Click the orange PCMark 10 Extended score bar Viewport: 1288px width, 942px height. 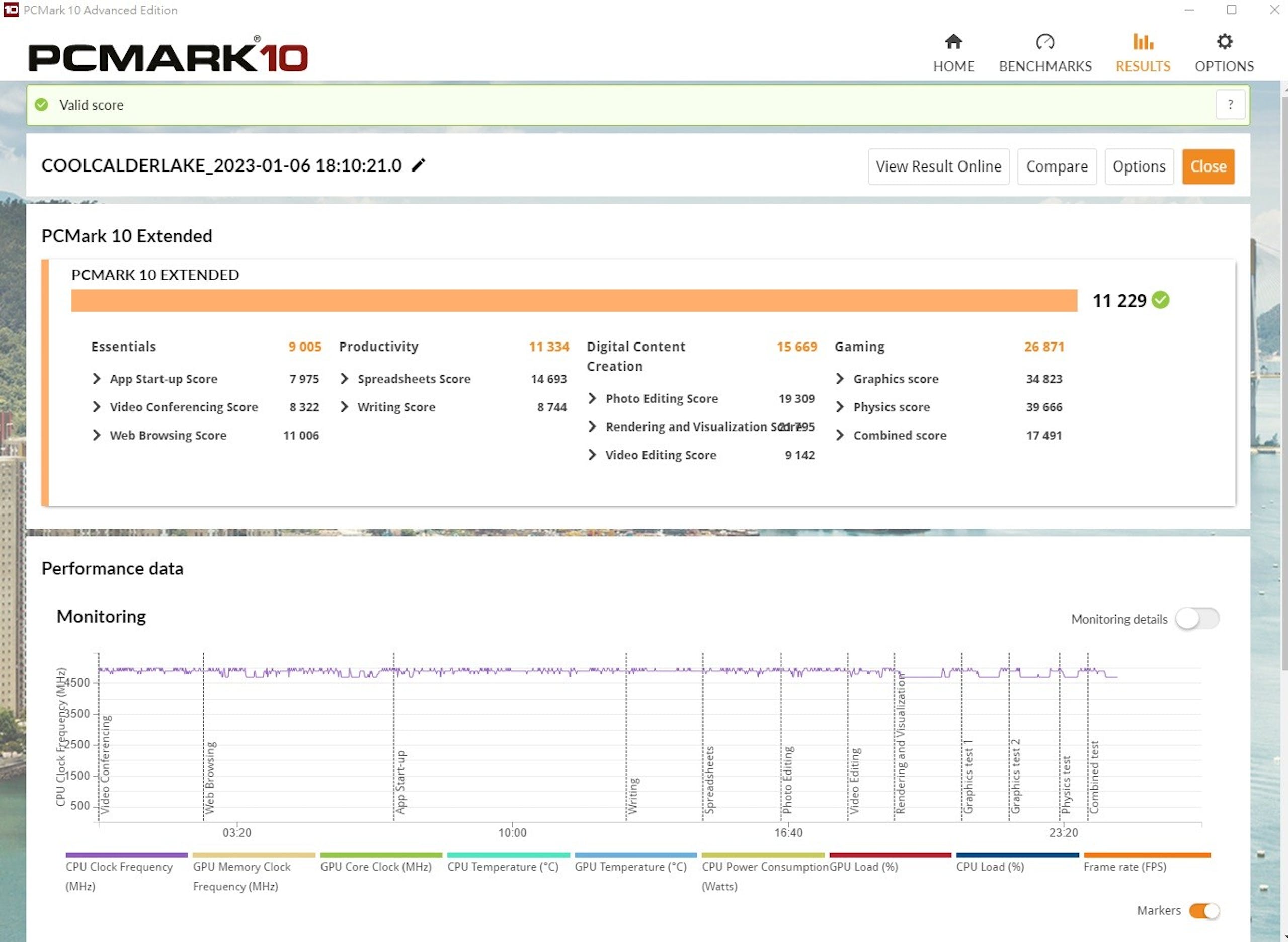(574, 301)
